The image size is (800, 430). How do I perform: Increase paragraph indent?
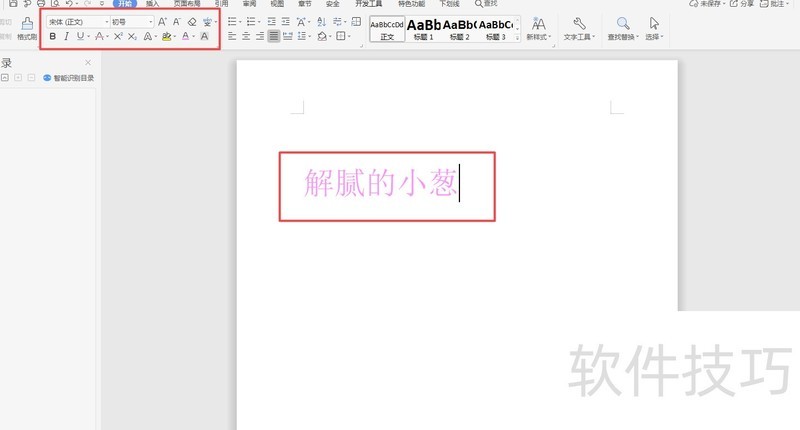click(x=286, y=21)
